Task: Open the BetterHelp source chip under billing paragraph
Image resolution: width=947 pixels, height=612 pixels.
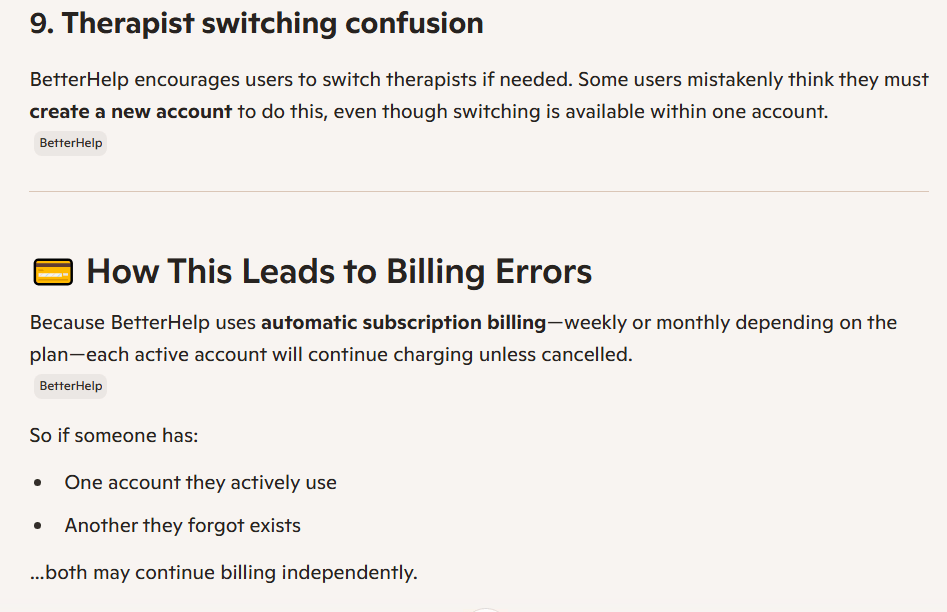Action: click(x=70, y=386)
